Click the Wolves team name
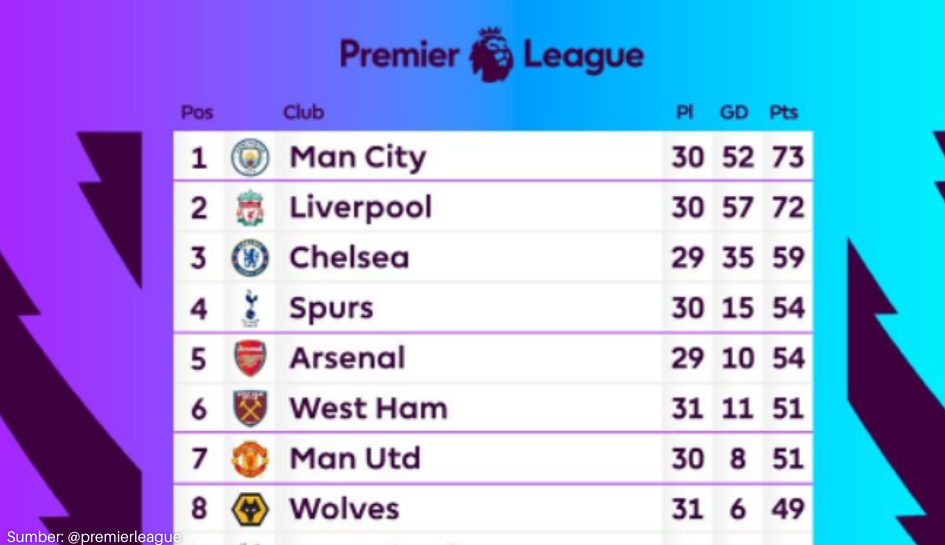The width and height of the screenshot is (945, 545). point(344,509)
